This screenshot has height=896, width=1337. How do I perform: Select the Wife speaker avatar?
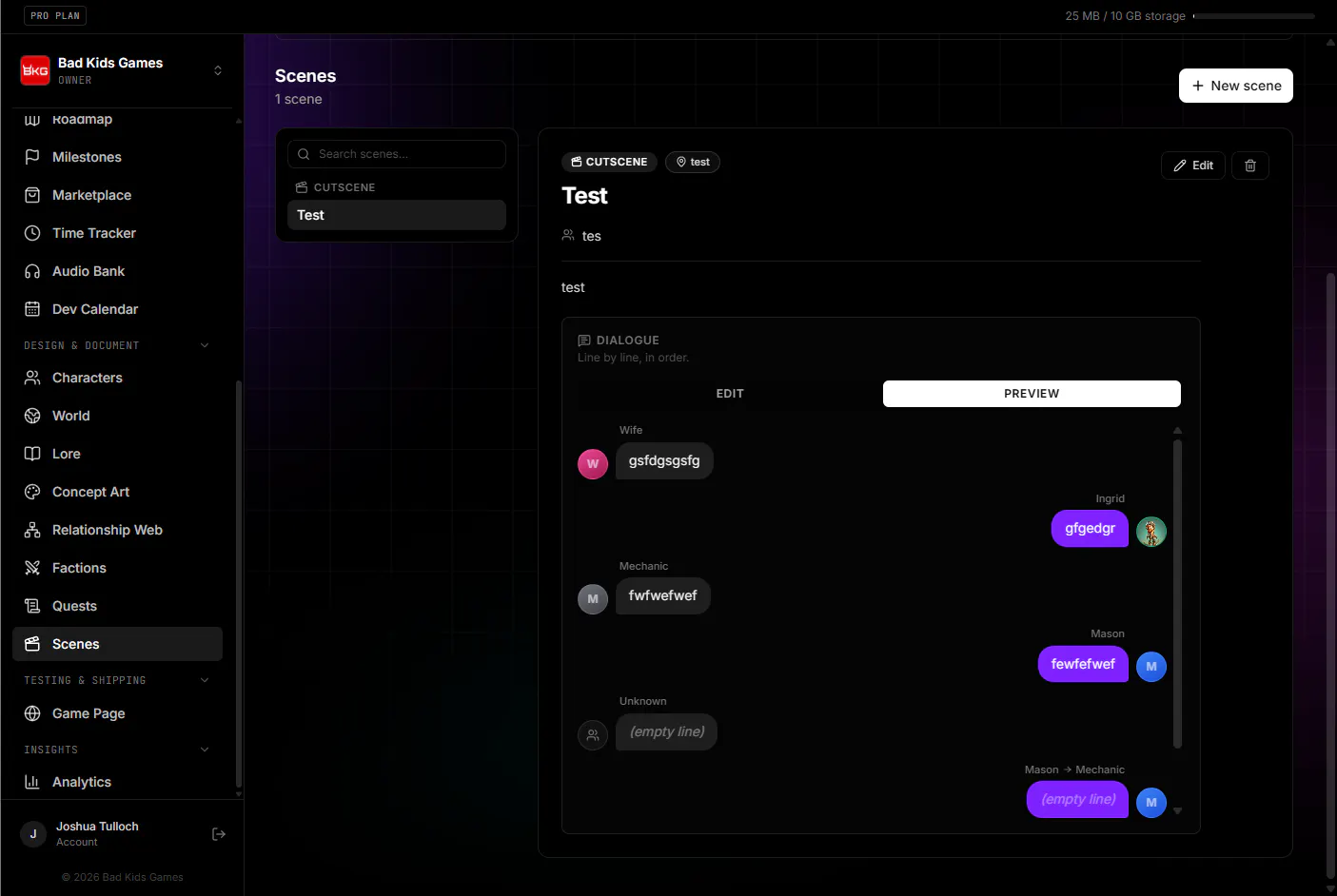click(592, 464)
